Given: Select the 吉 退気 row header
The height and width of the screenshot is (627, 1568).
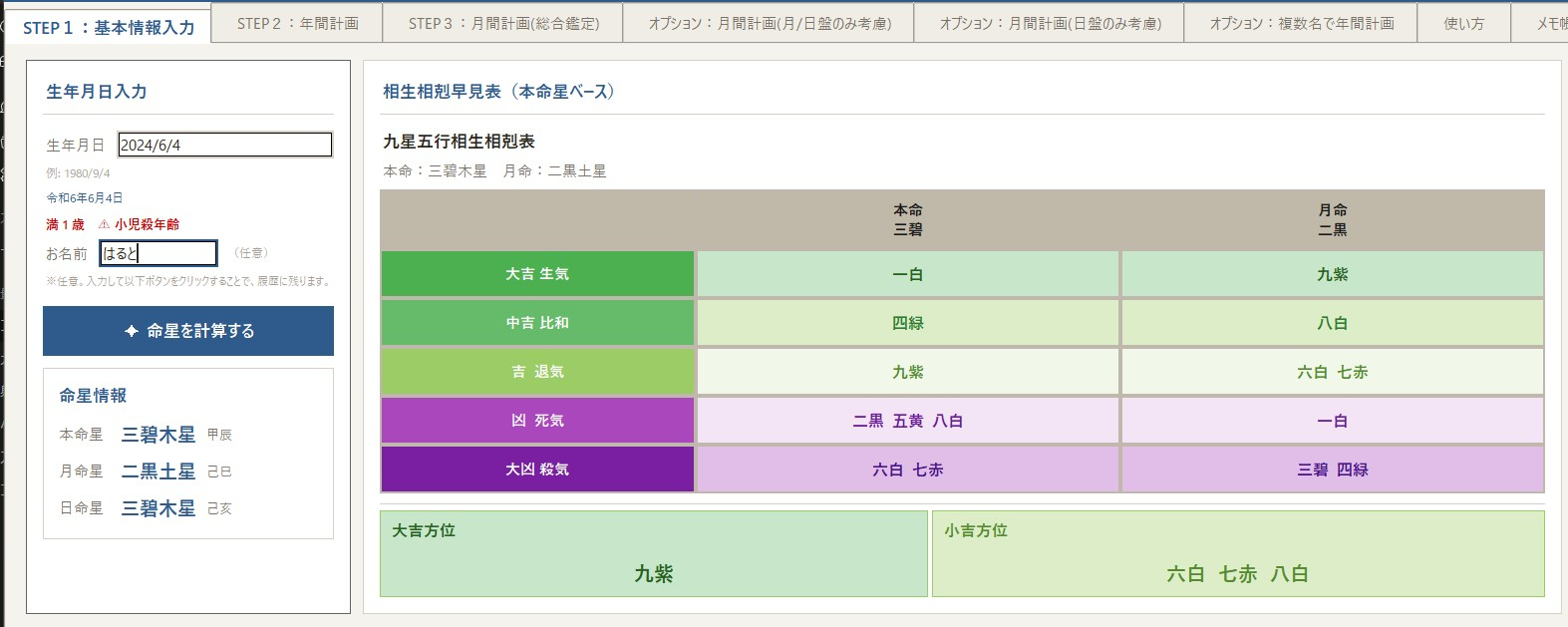Looking at the screenshot, I should point(537,372).
